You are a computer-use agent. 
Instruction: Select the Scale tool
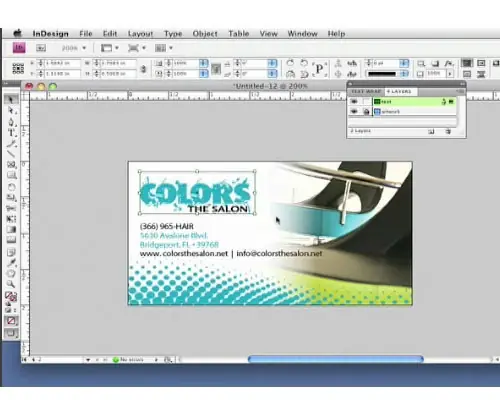pyautogui.click(x=11, y=197)
